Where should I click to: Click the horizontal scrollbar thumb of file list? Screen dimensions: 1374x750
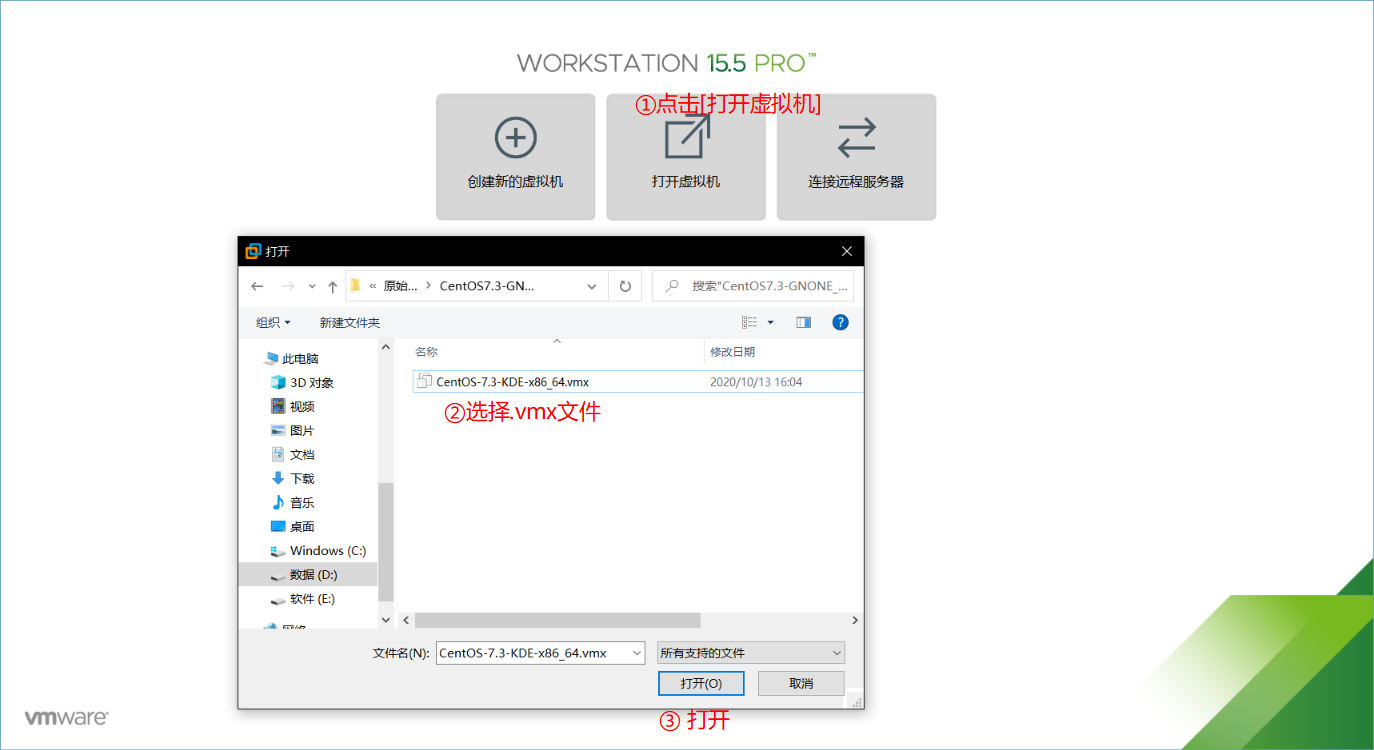click(x=558, y=620)
